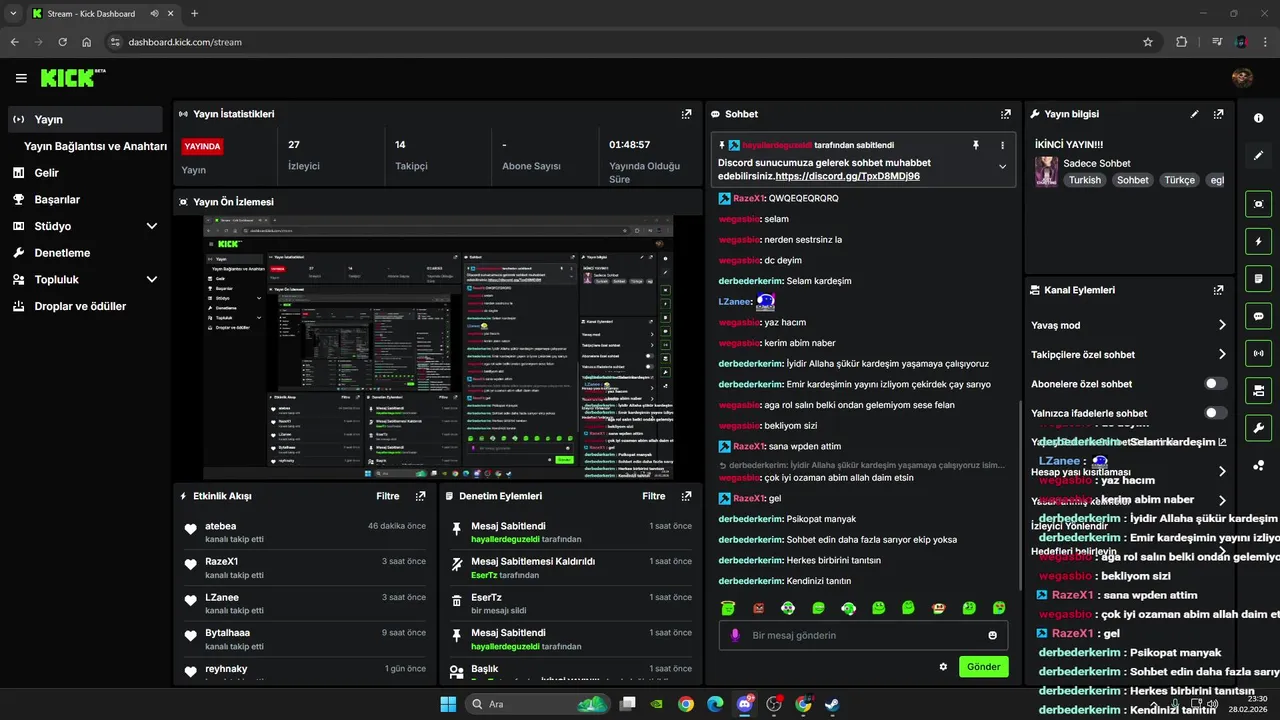Click the Sohbet tag chip in Yayın bilgisi
1280x720 pixels.
pos(1133,180)
